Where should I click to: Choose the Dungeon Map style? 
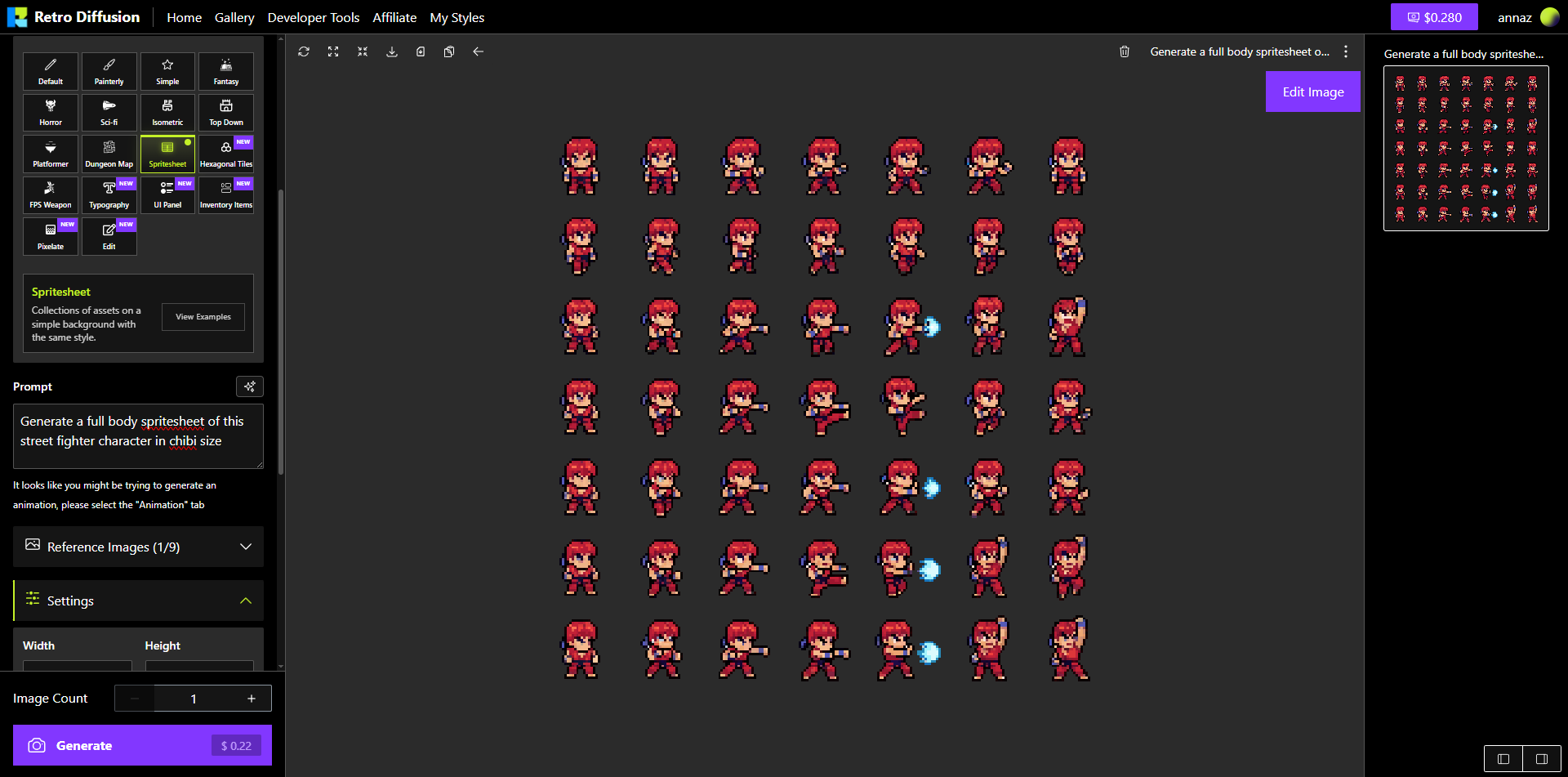tap(109, 154)
